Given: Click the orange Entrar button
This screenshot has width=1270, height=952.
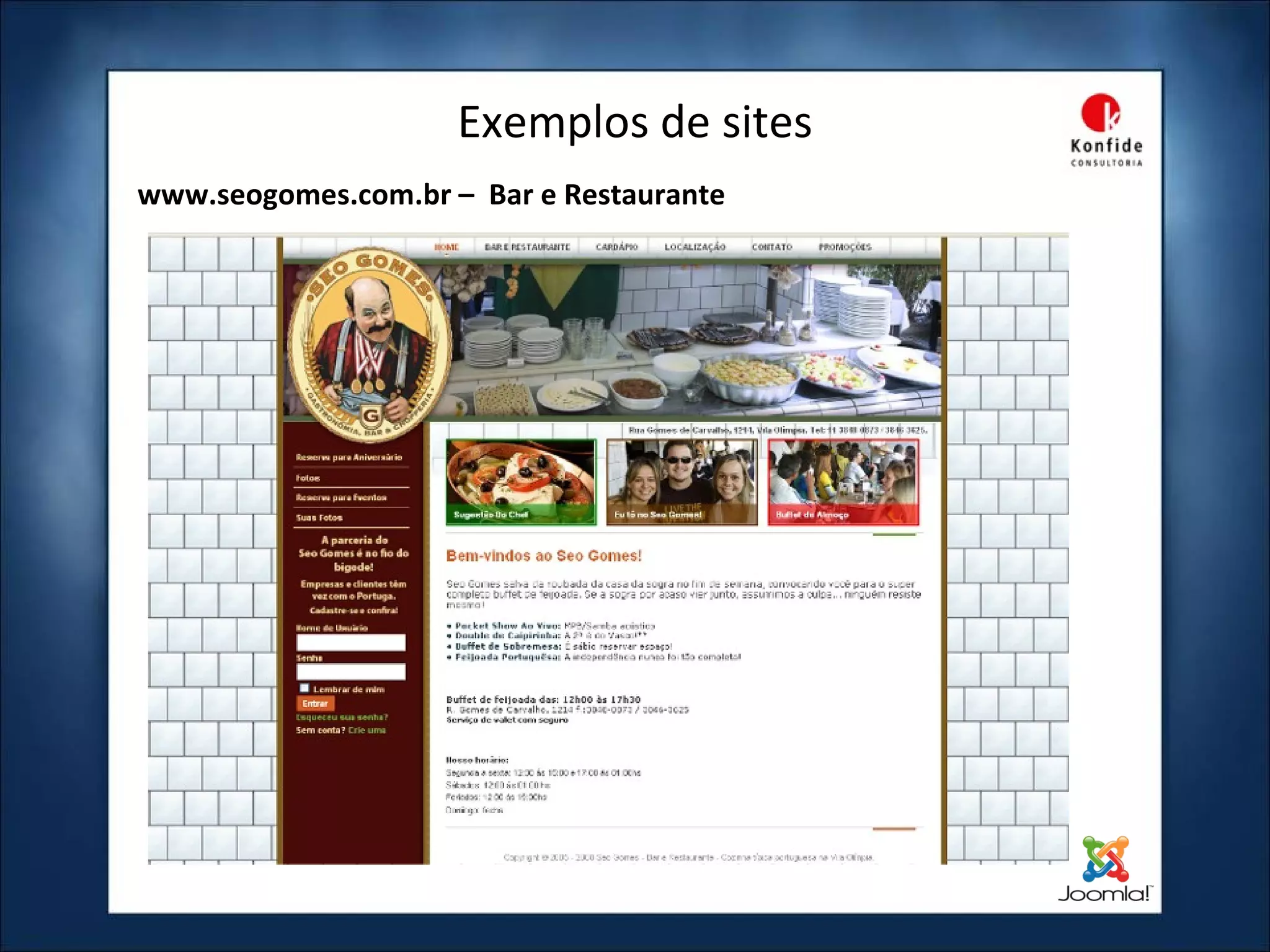Looking at the screenshot, I should pyautogui.click(x=316, y=703).
